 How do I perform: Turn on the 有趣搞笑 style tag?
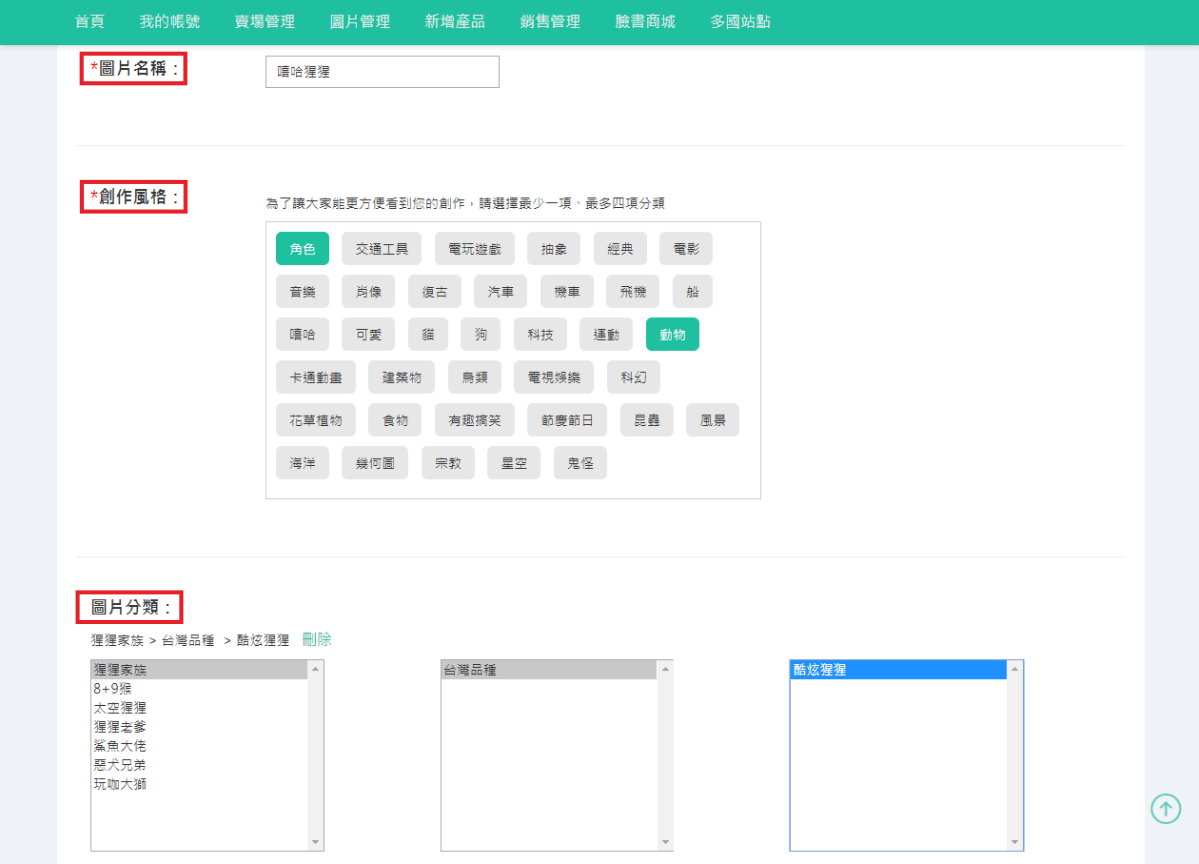tap(474, 421)
